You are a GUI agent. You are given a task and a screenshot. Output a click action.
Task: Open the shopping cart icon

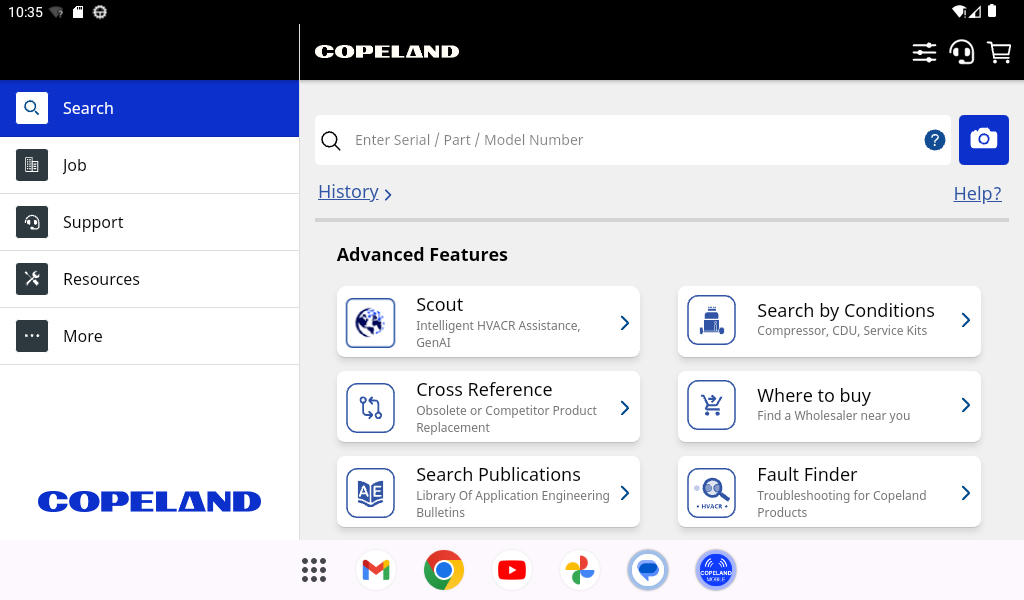click(999, 52)
